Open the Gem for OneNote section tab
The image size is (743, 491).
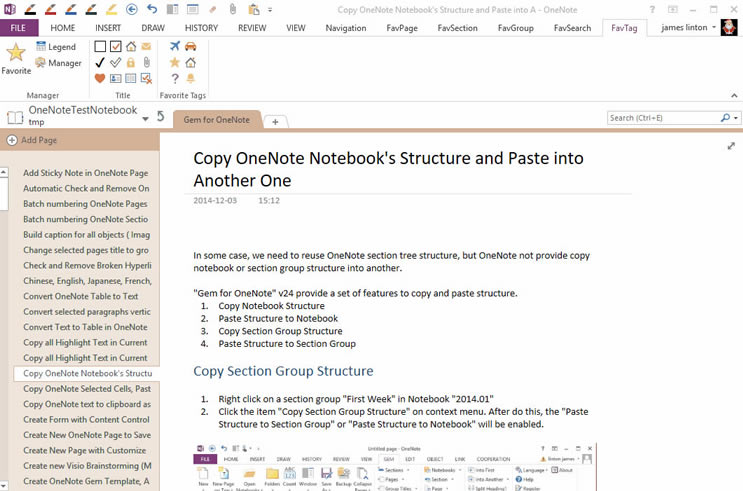click(x=216, y=120)
